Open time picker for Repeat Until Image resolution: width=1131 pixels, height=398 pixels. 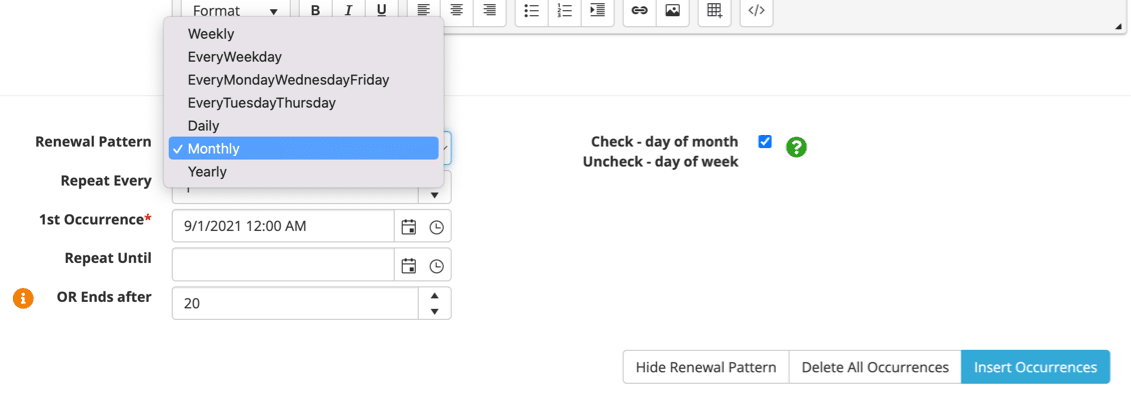[436, 266]
